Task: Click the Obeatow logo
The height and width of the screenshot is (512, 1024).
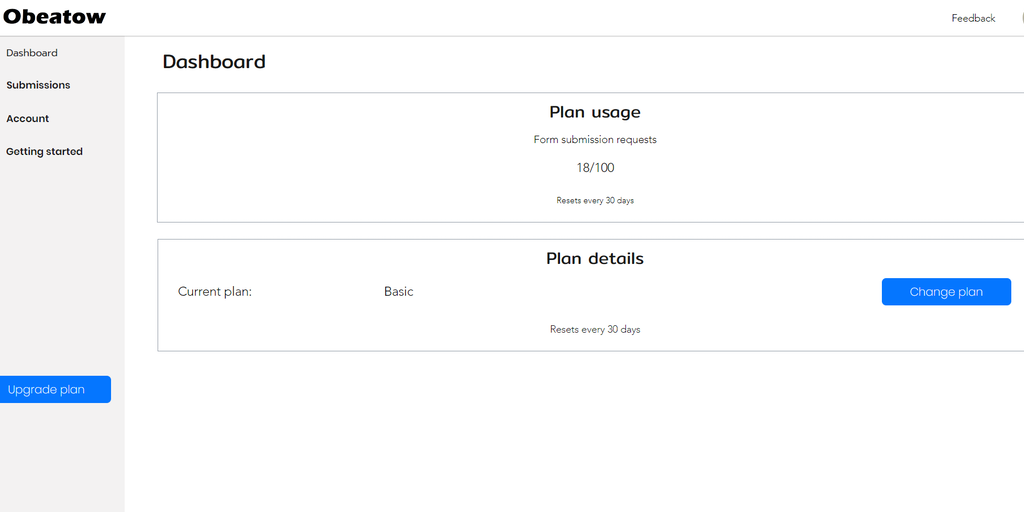Action: [54, 17]
